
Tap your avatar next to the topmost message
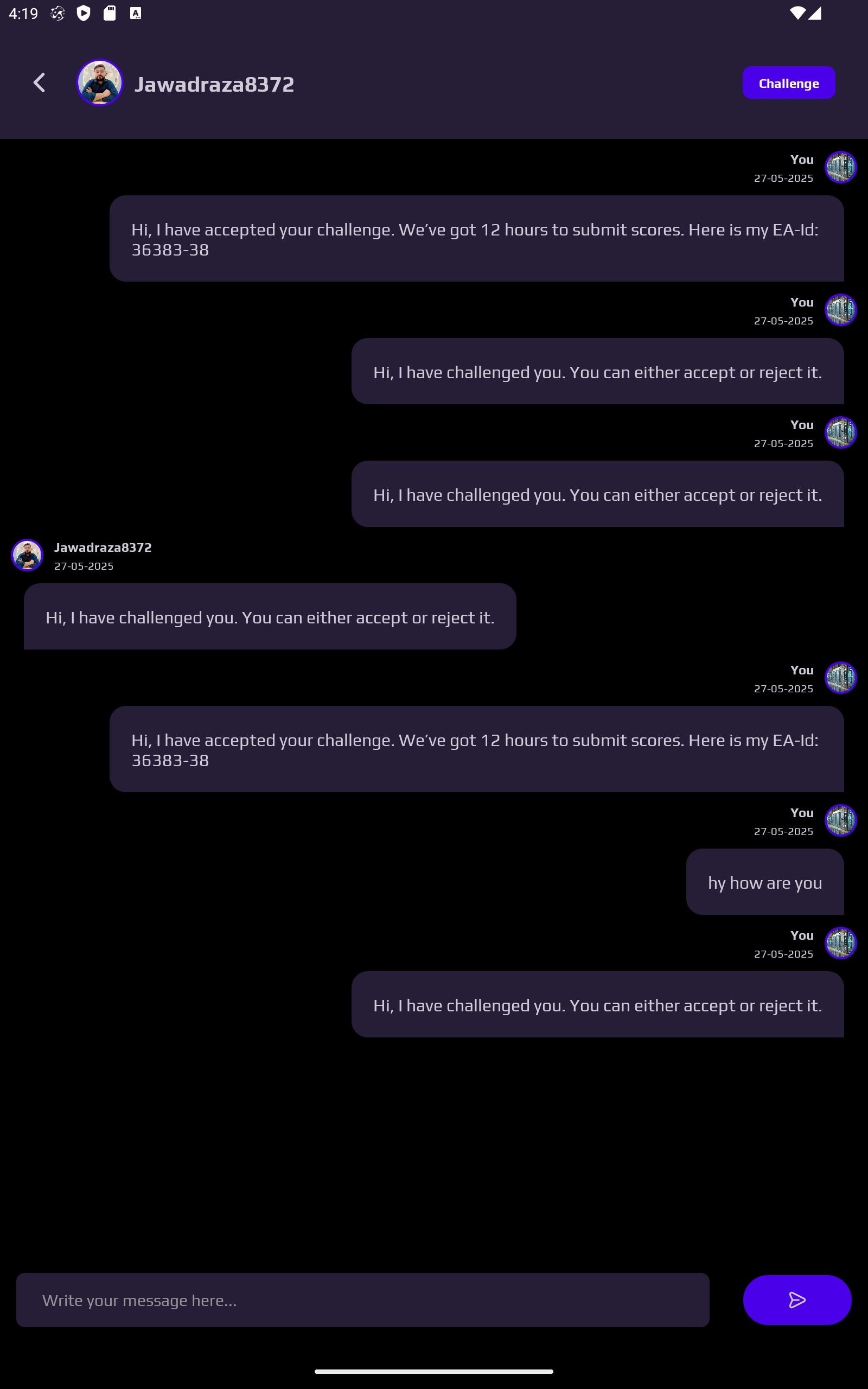pyautogui.click(x=840, y=167)
